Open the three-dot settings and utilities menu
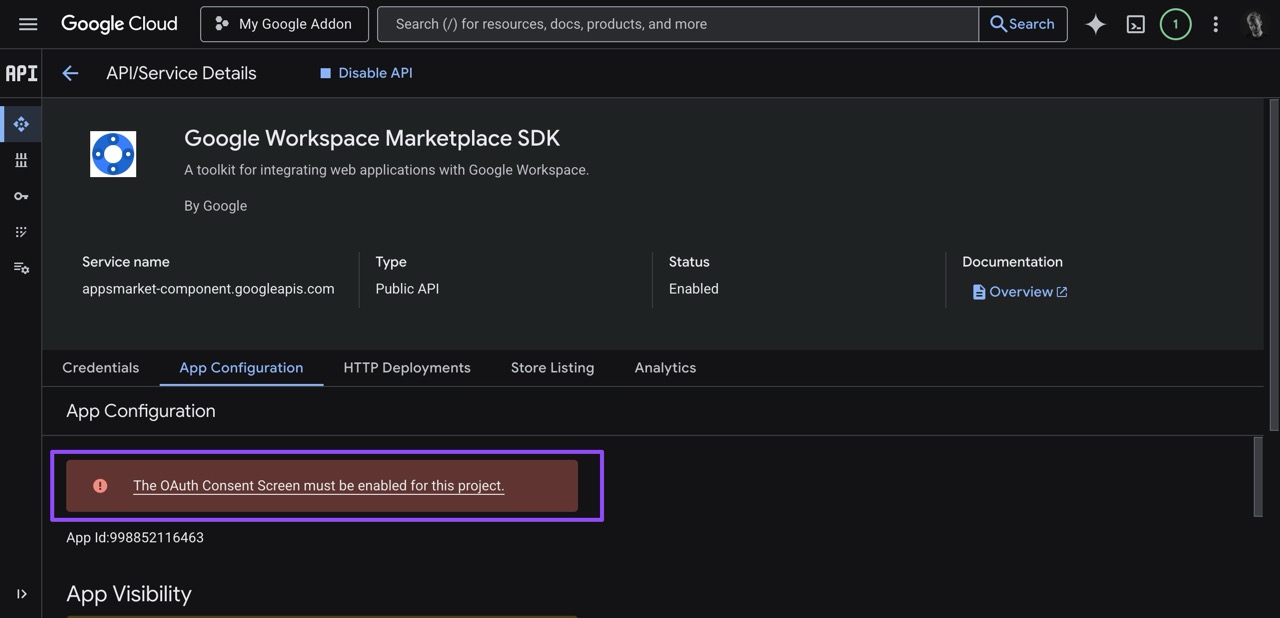The height and width of the screenshot is (618, 1280). 1215,24
